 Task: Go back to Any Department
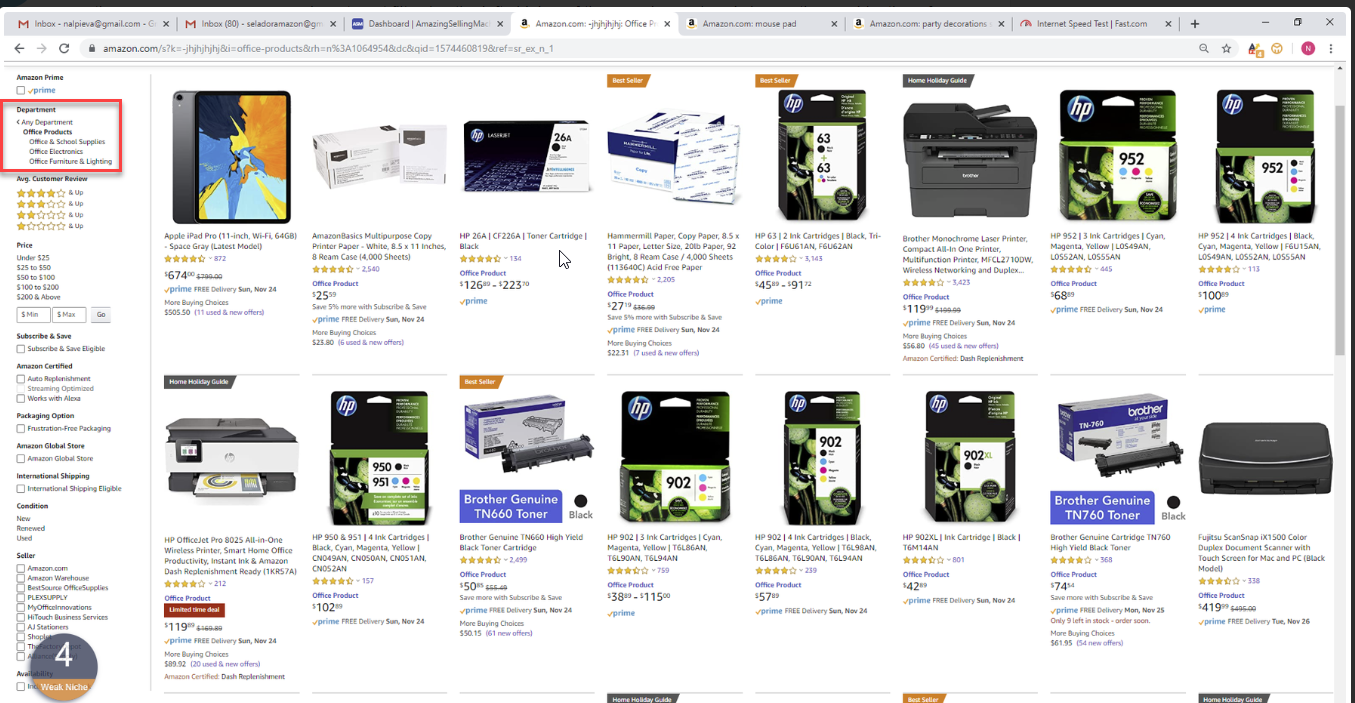45,122
